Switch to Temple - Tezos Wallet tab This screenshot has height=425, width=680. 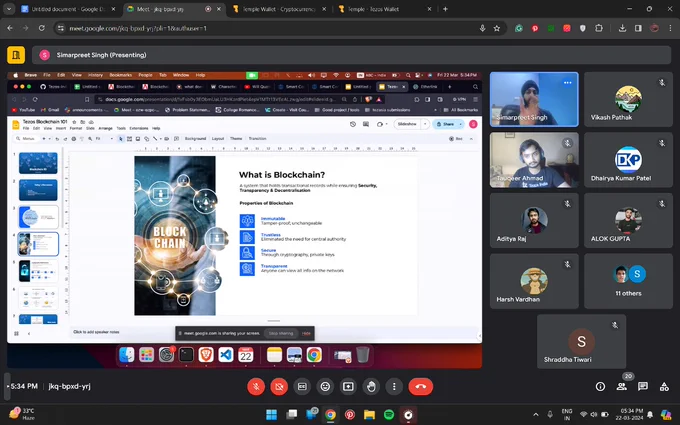tap(385, 9)
